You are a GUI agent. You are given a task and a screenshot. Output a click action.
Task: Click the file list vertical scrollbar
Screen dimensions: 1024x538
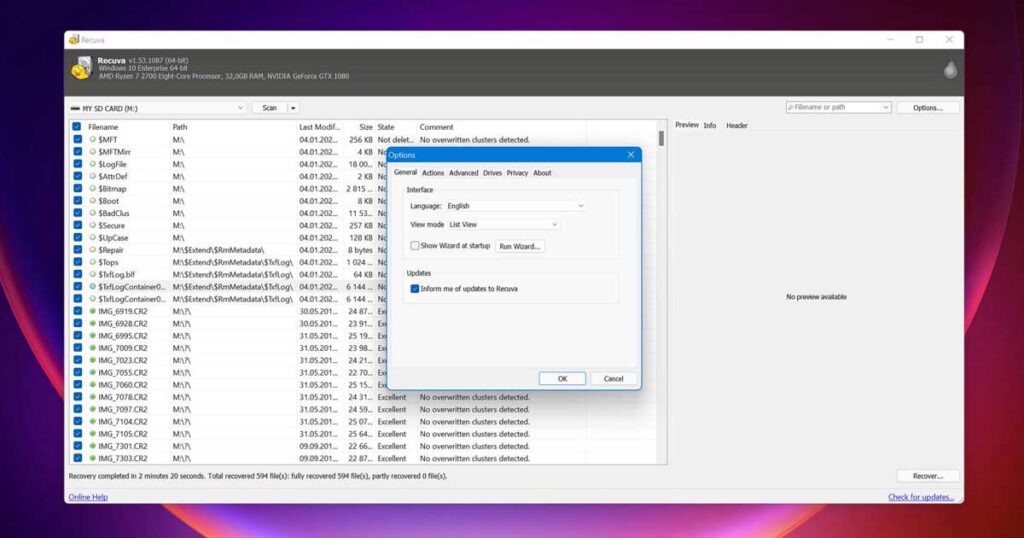[x=660, y=300]
